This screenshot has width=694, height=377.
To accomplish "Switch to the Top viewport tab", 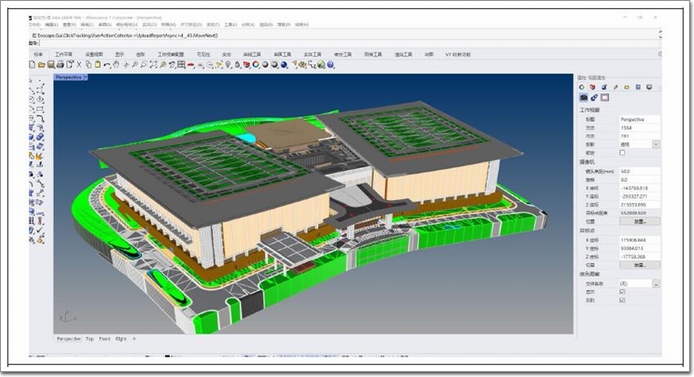I will point(90,339).
